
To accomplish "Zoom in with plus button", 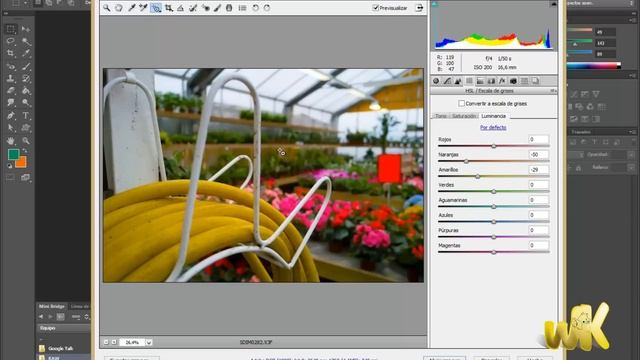I will pyautogui.click(x=114, y=342).
